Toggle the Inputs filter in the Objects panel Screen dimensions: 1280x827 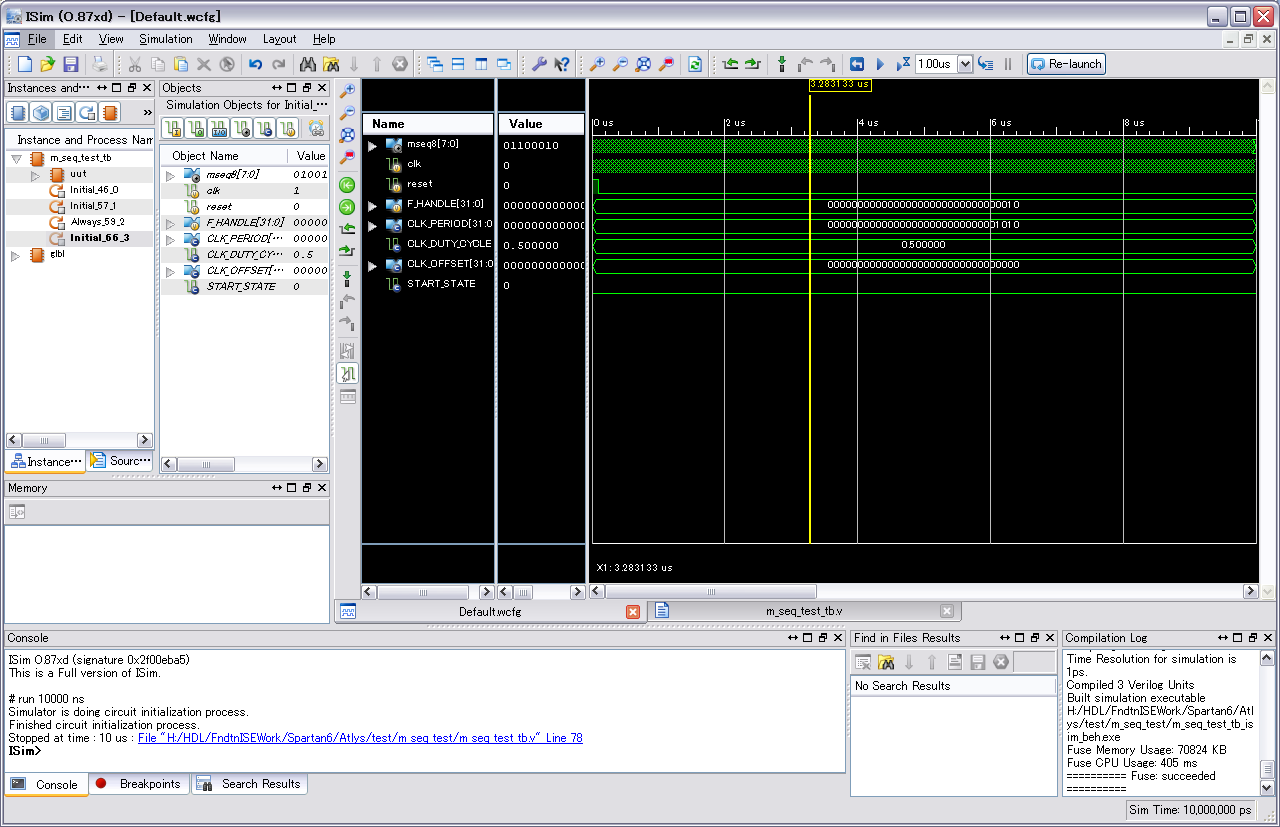(172, 128)
